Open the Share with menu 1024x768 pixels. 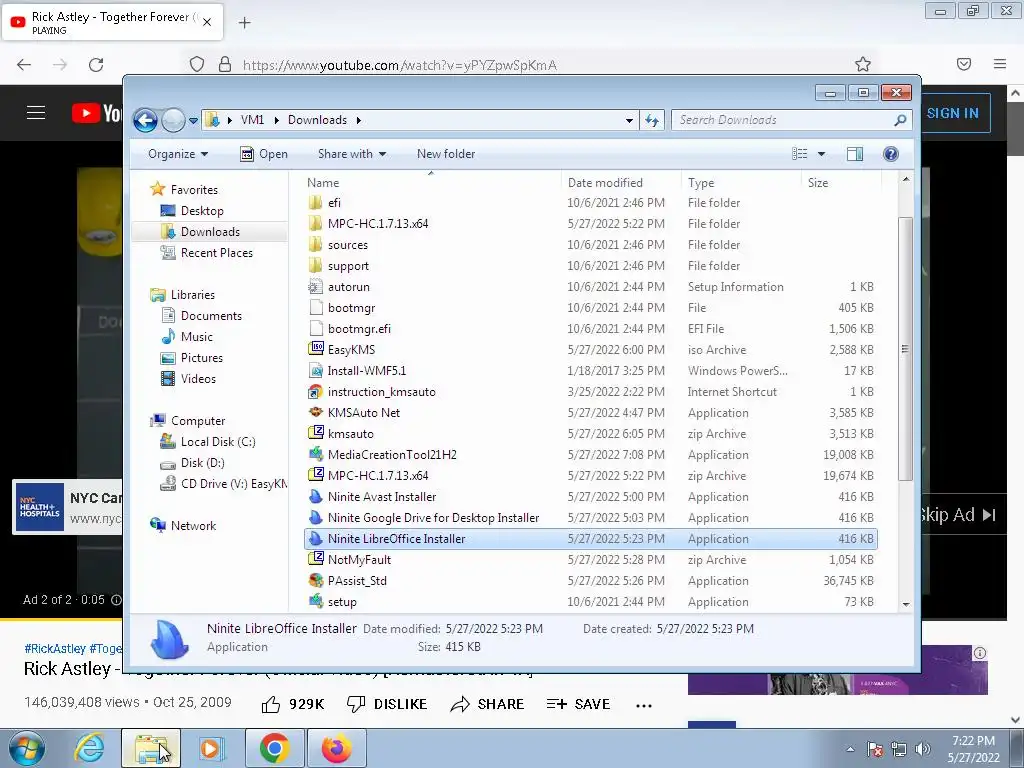coord(351,154)
